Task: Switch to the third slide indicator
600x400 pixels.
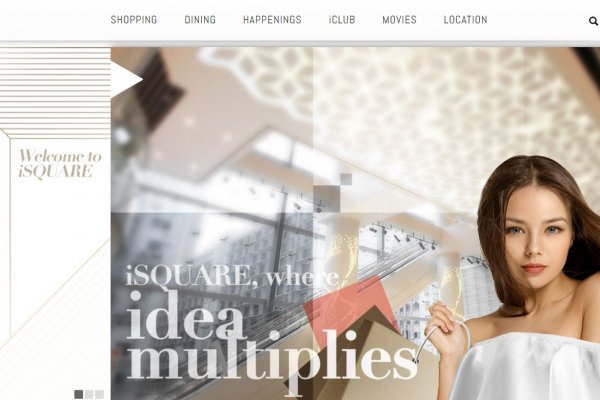Action: point(99,394)
